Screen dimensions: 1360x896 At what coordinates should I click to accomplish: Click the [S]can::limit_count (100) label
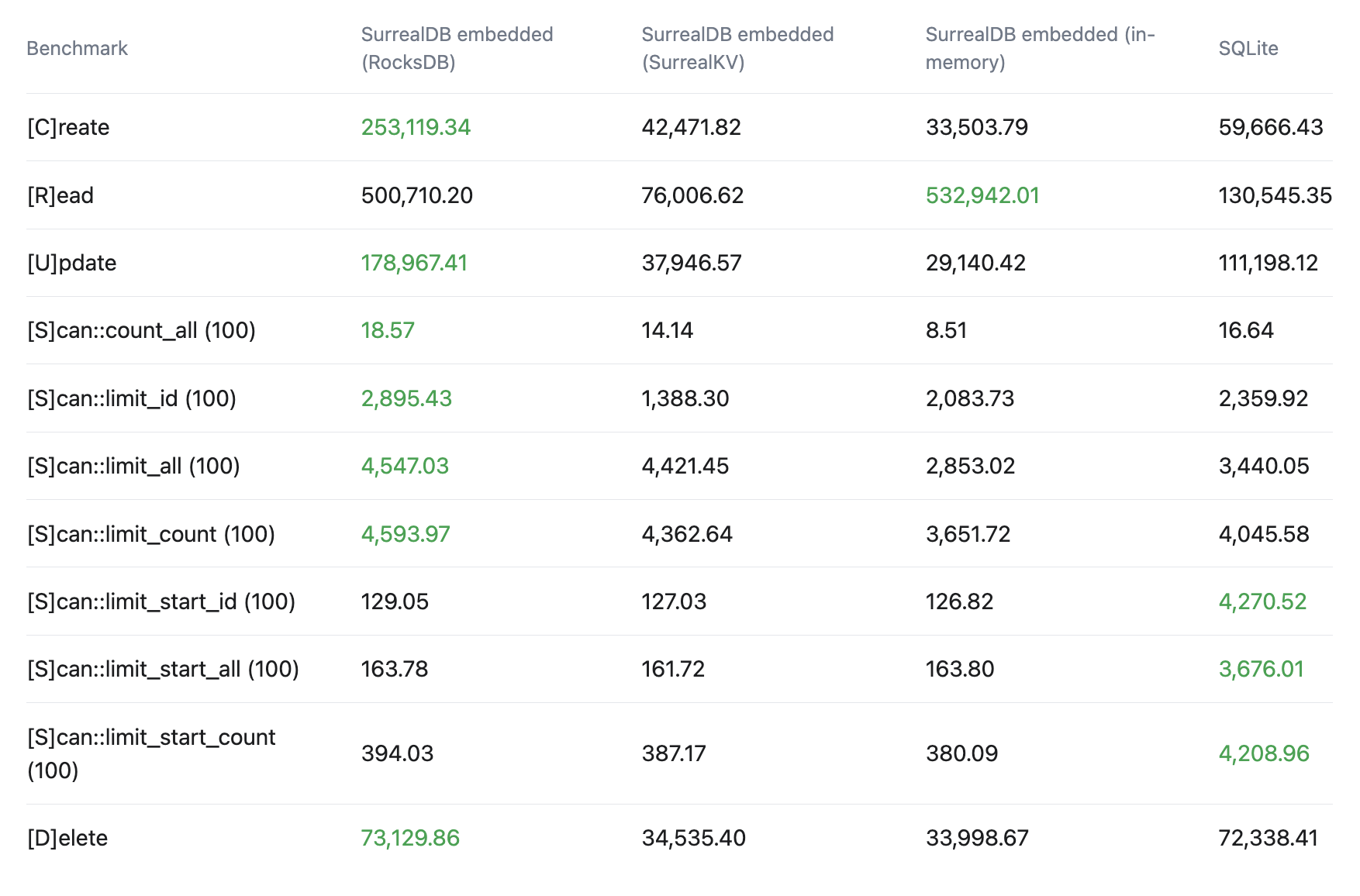pos(151,534)
